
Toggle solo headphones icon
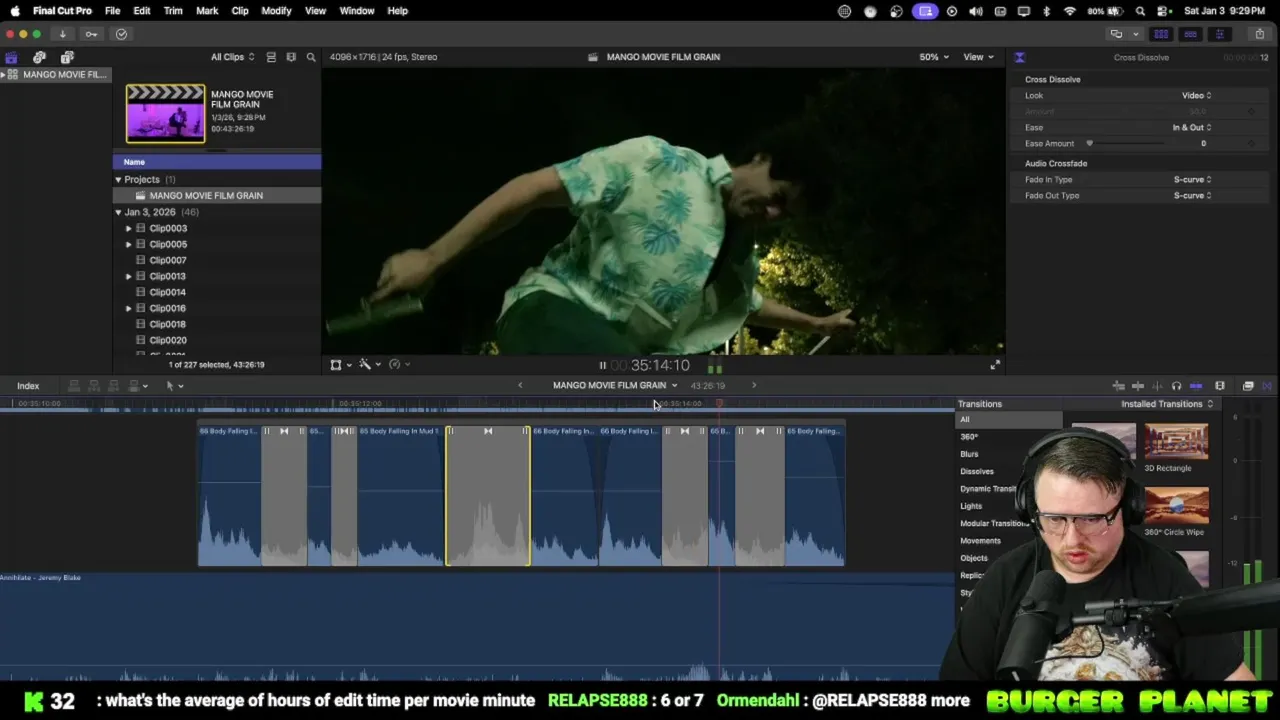(1176, 386)
